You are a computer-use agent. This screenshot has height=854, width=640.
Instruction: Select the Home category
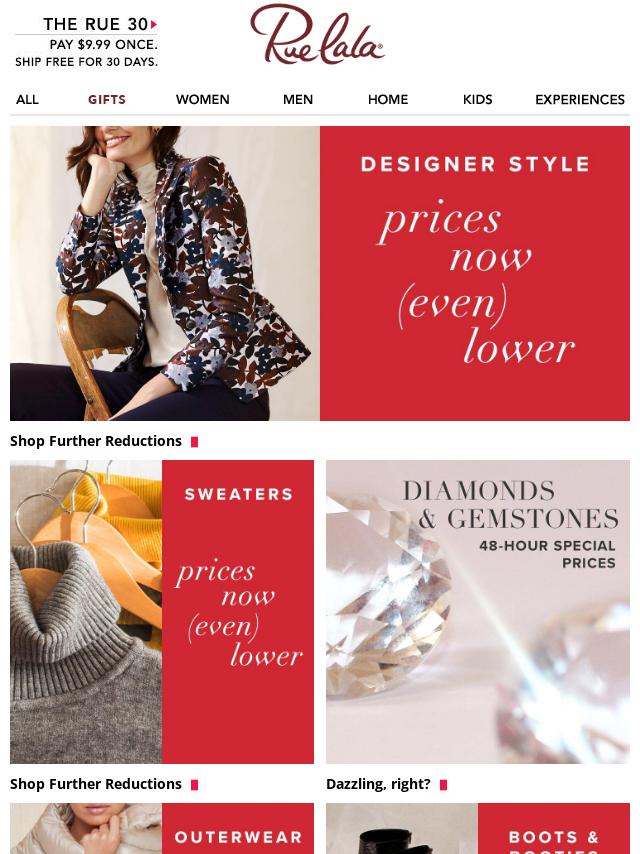[388, 100]
